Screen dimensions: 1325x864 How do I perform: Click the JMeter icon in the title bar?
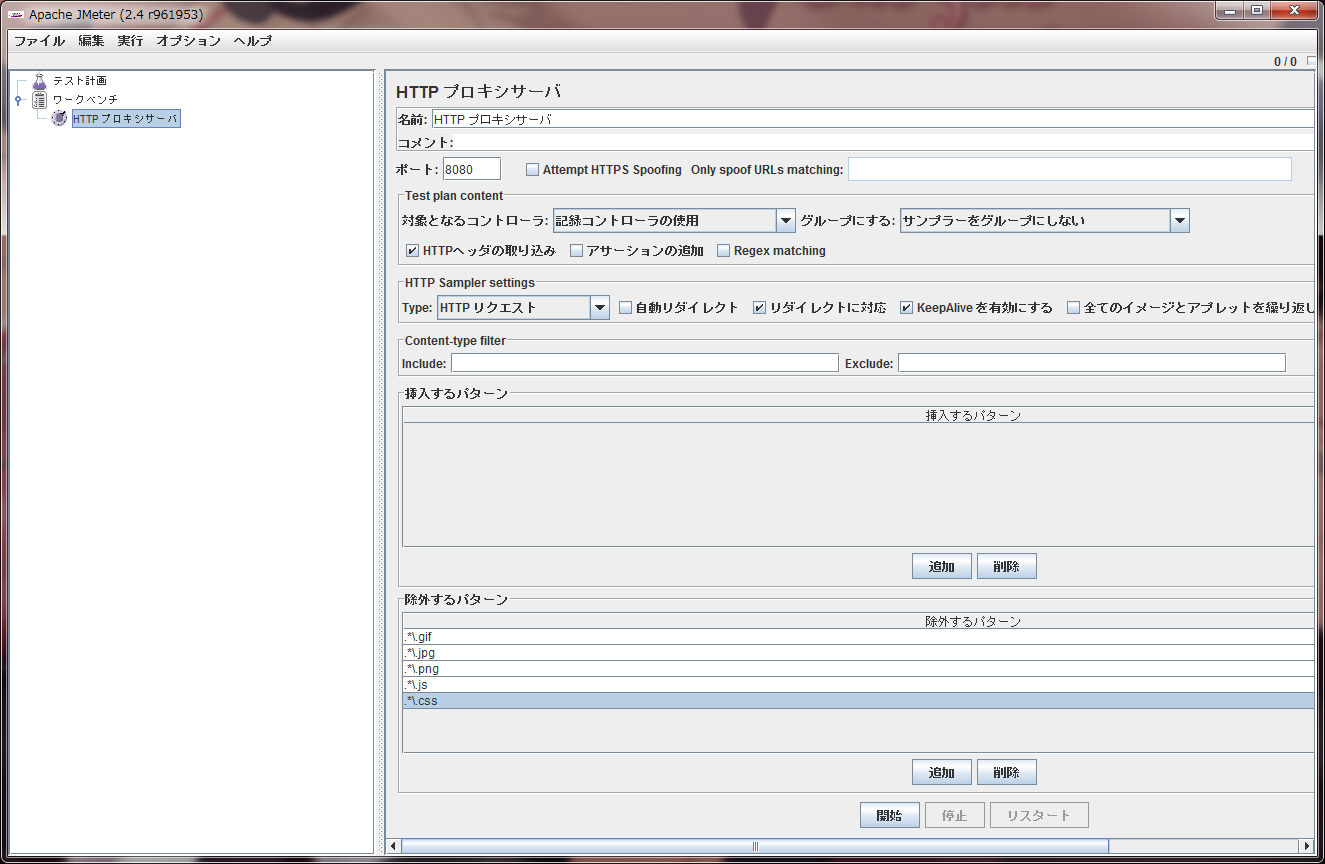pos(17,15)
